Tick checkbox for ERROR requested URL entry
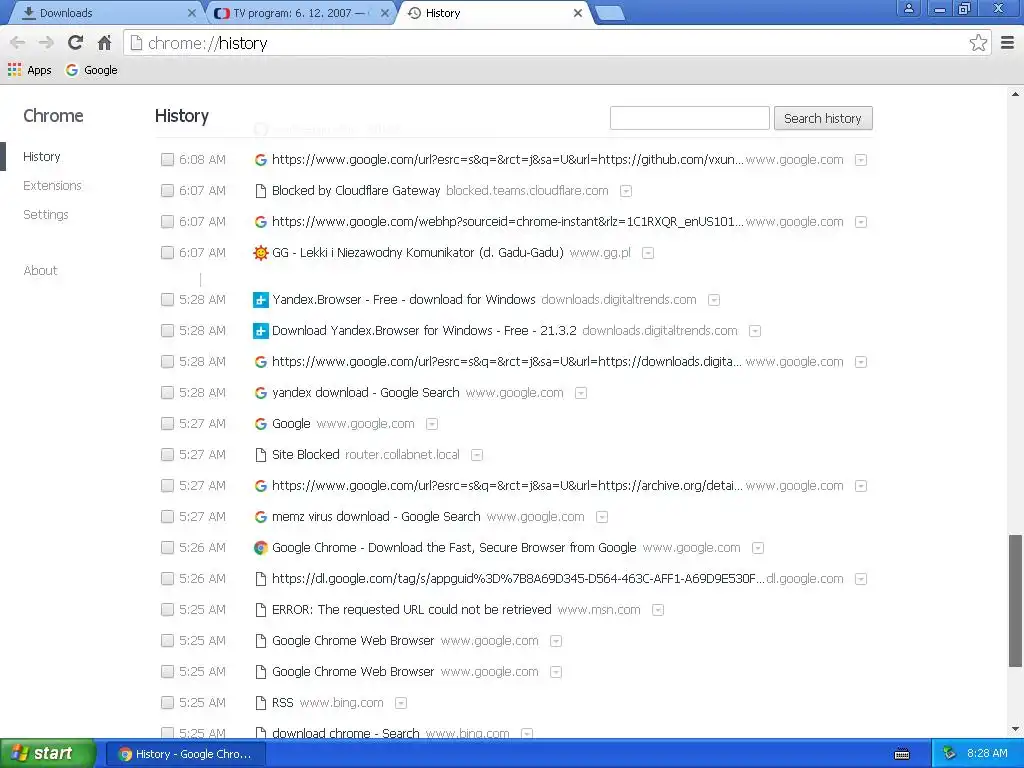The image size is (1024, 768). [x=167, y=610]
